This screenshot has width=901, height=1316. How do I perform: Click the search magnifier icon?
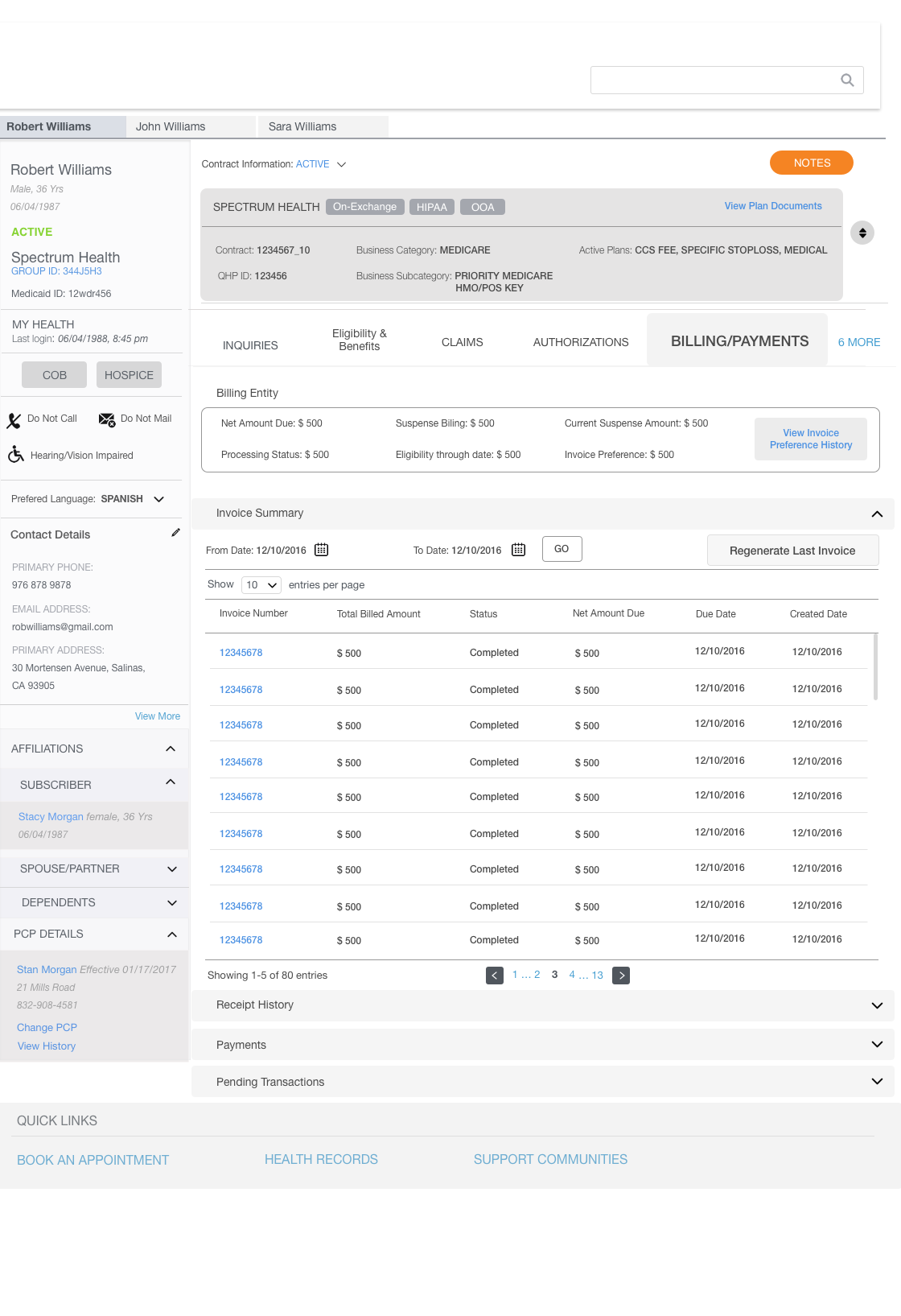click(x=846, y=80)
